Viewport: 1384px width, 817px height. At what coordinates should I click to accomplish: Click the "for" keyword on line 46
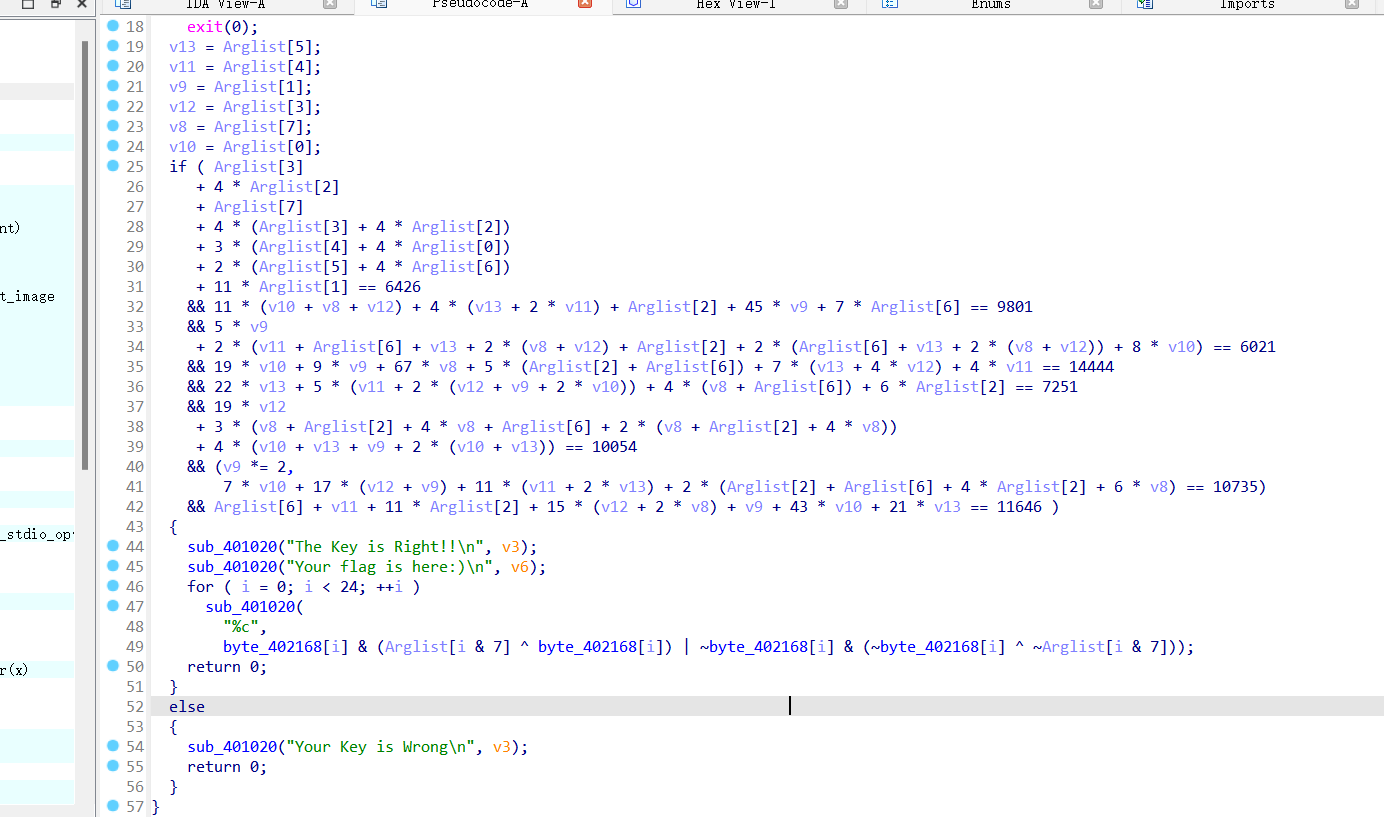click(200, 587)
